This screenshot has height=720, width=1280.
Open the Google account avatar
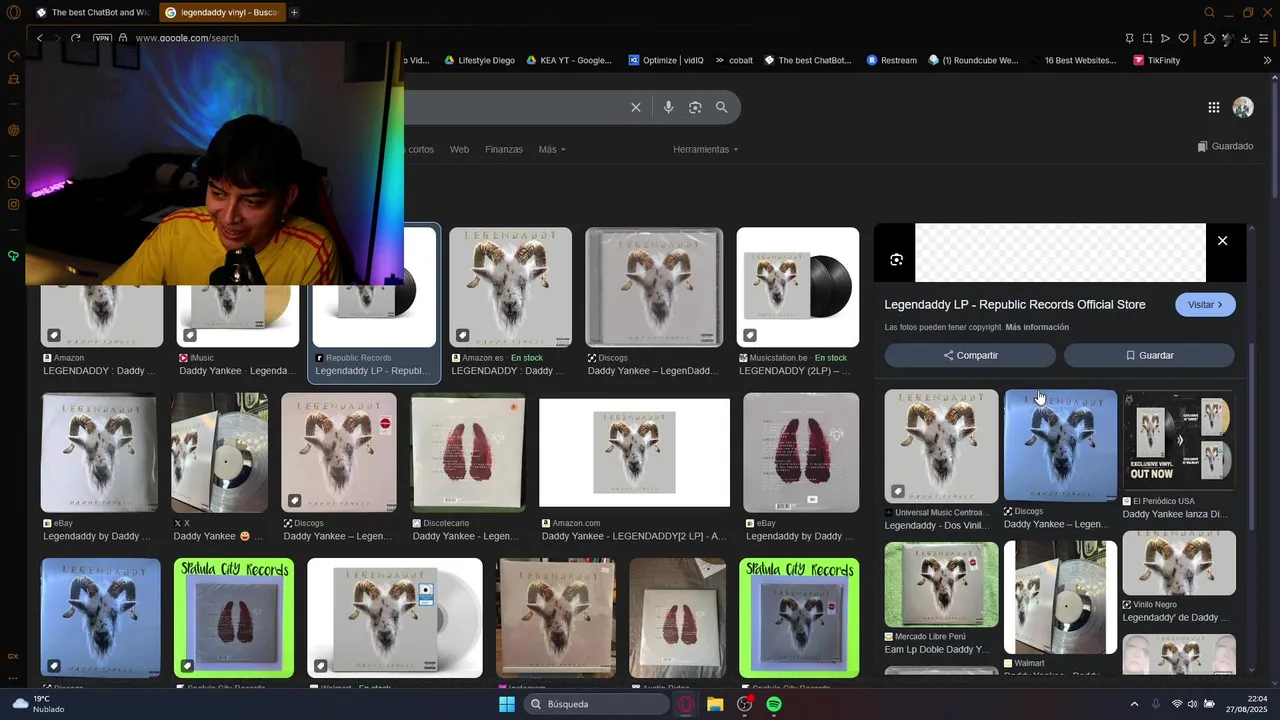[1243, 107]
